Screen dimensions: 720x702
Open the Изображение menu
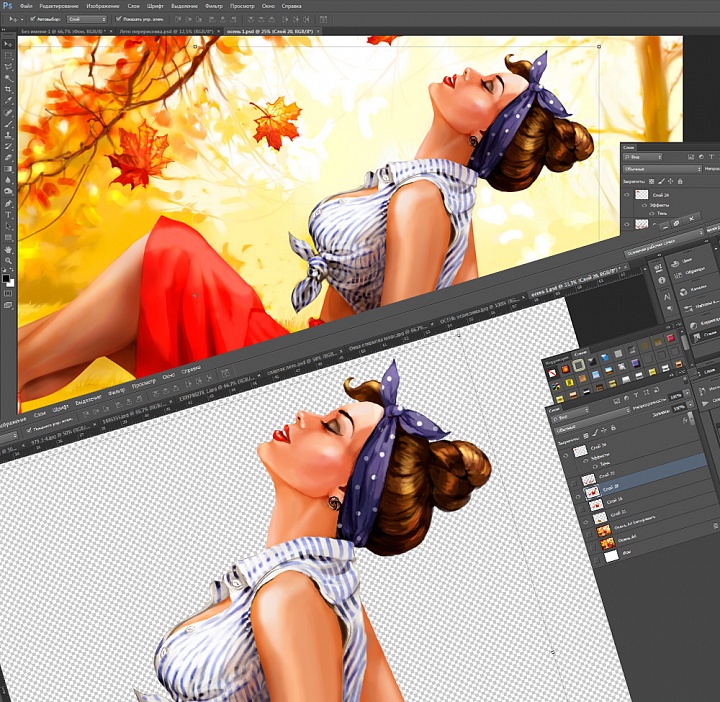pos(99,6)
